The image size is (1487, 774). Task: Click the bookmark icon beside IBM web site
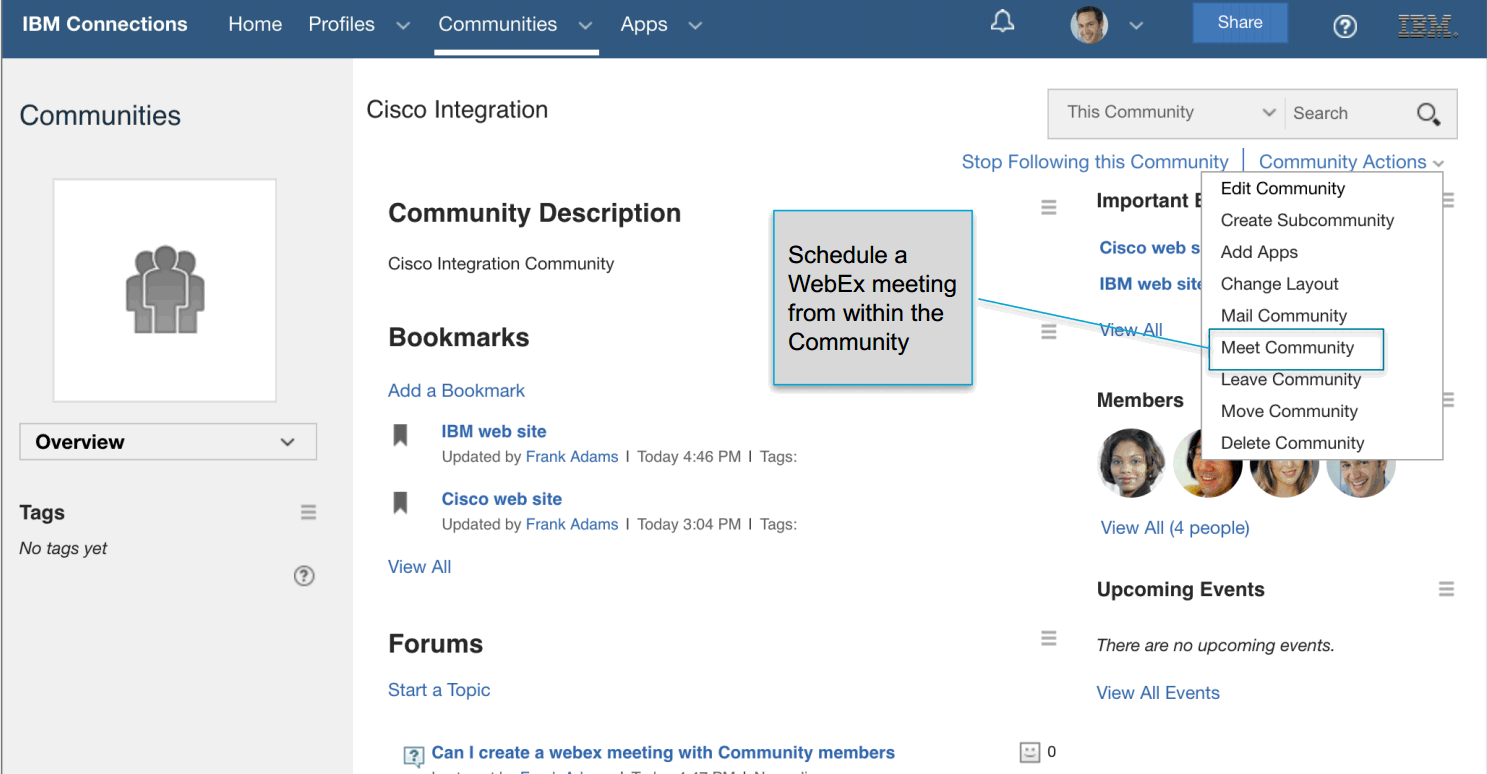pyautogui.click(x=400, y=435)
